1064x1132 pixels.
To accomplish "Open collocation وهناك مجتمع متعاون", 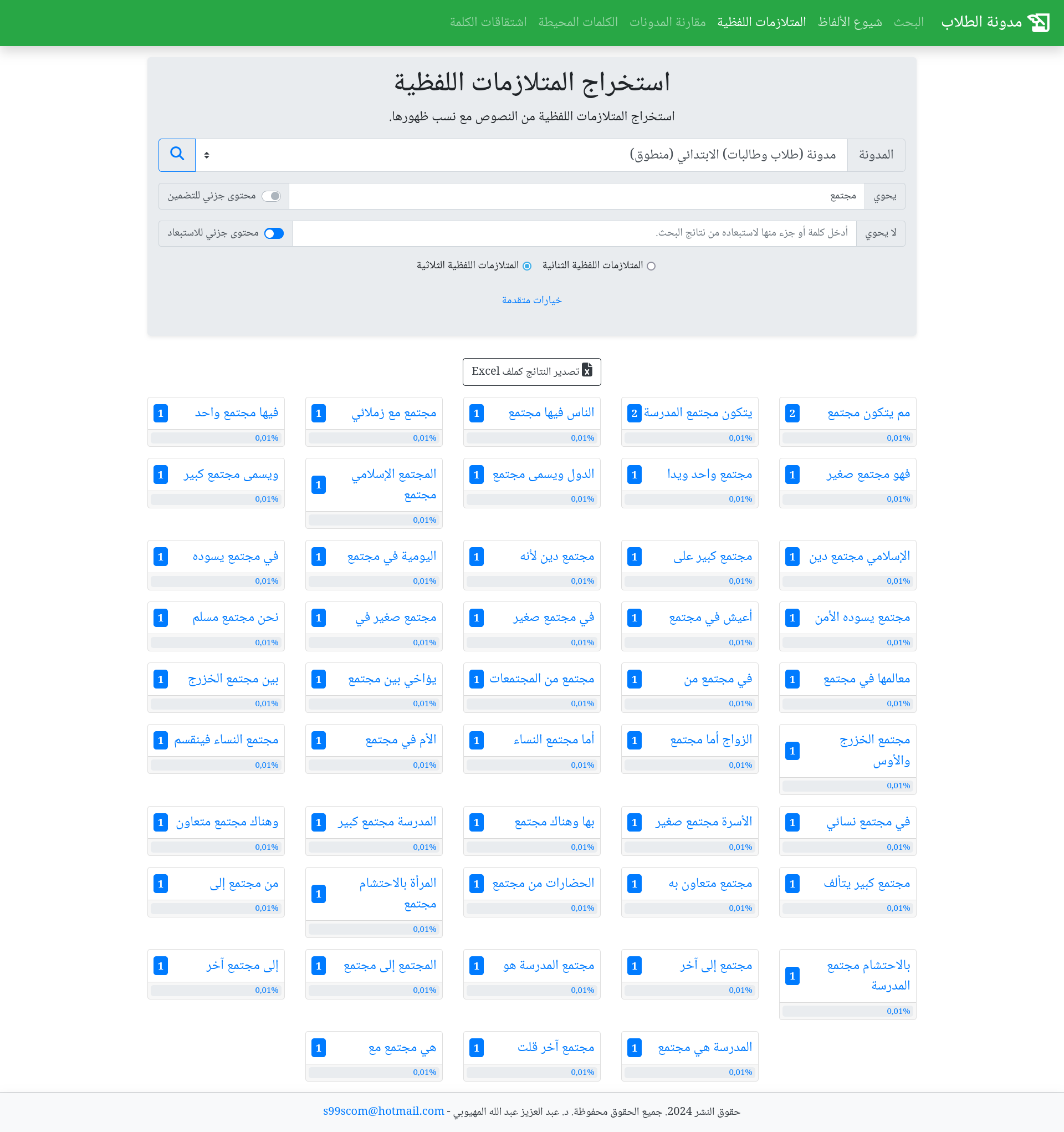I will (227, 822).
